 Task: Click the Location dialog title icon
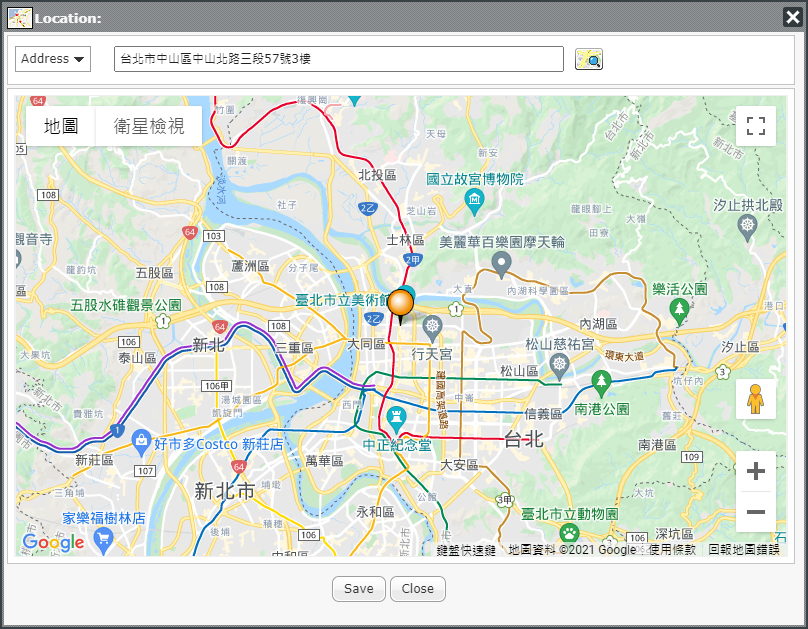point(20,18)
